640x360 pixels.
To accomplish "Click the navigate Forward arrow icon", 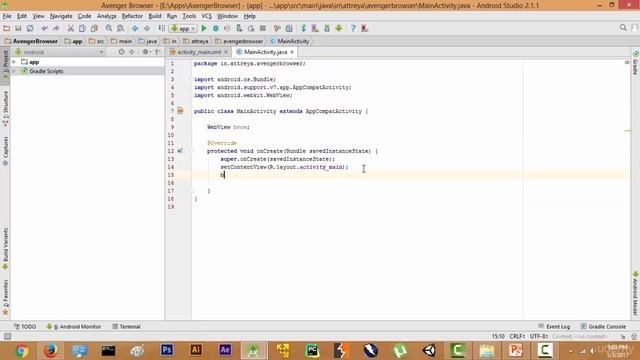I will pyautogui.click(x=147, y=28).
